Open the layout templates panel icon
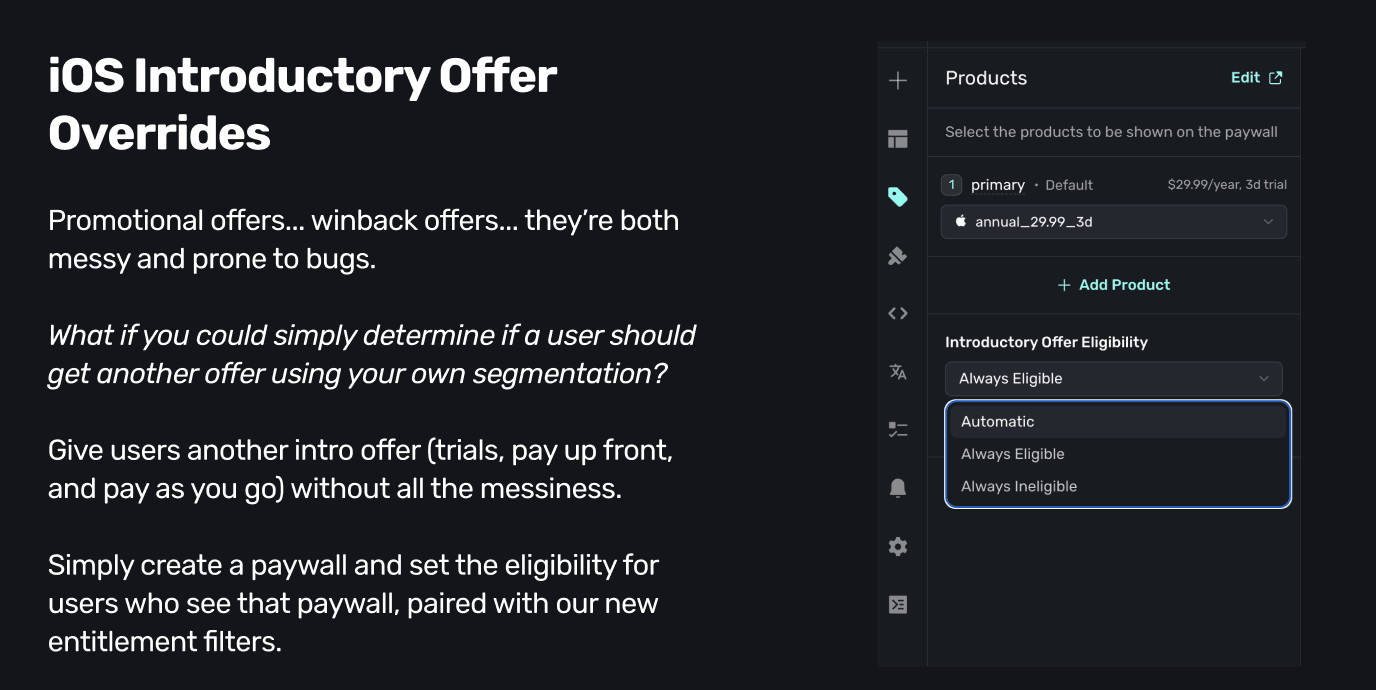The height and width of the screenshot is (690, 1376). [x=898, y=138]
